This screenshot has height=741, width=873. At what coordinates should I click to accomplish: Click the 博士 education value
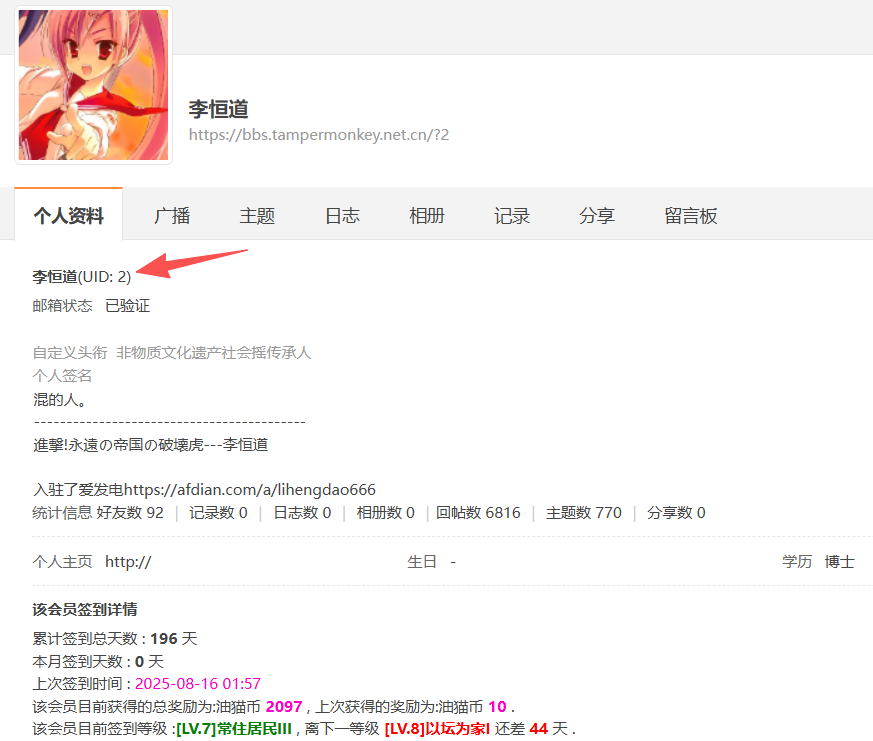[840, 562]
